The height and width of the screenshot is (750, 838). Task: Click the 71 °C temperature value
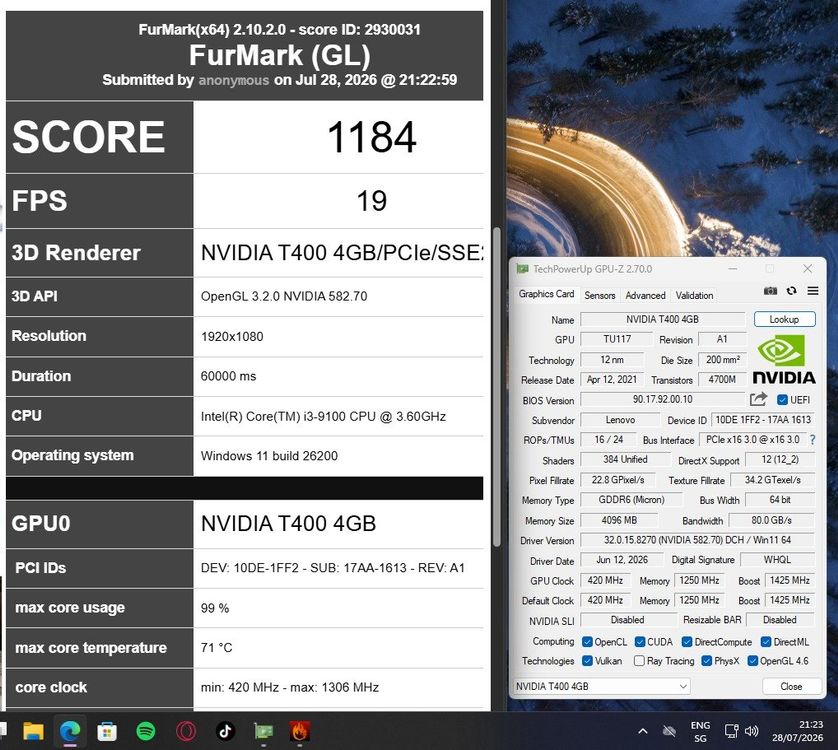pyautogui.click(x=216, y=648)
